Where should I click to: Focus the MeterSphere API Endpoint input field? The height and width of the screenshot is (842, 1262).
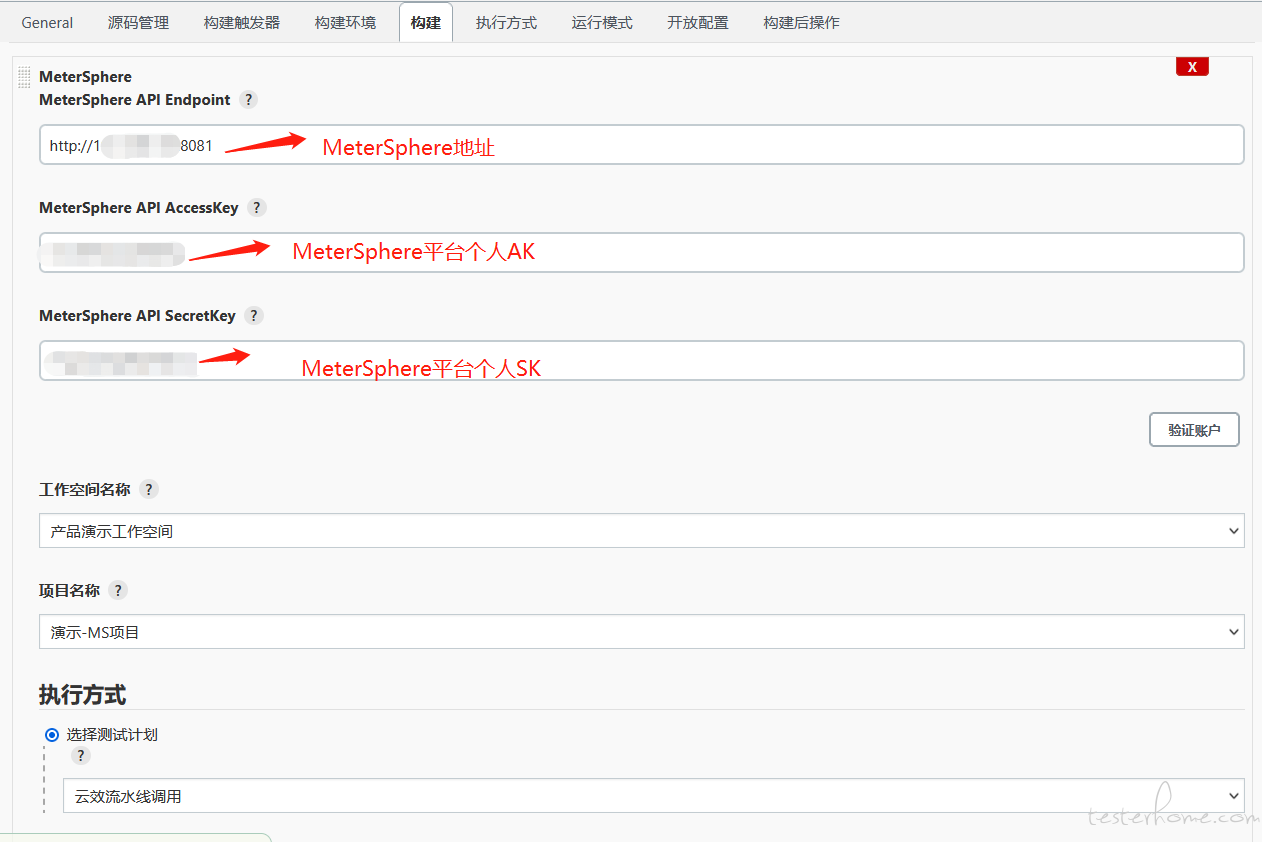642,145
